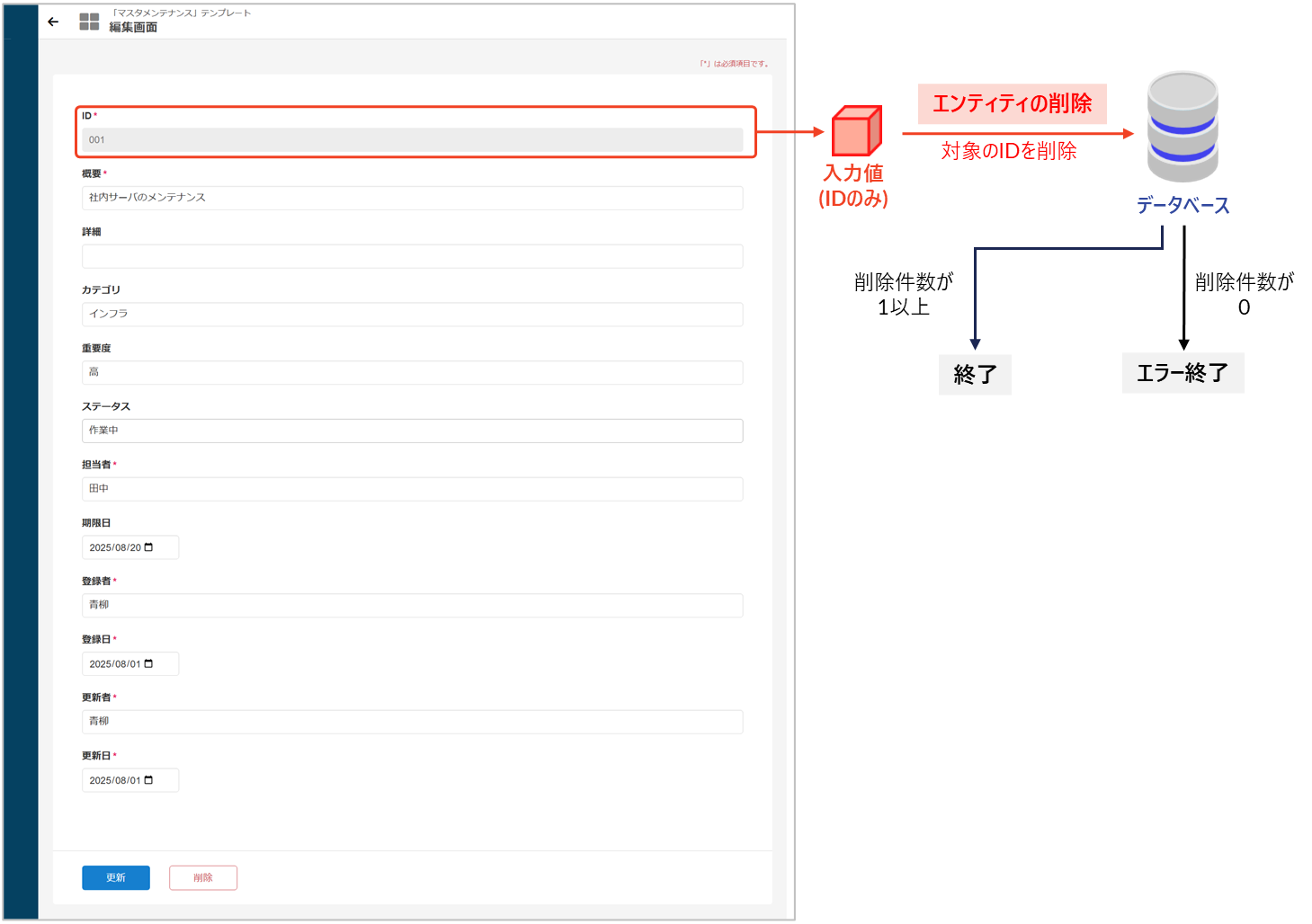
Task: Open calendar picker for 更新日 date
Action: [x=148, y=780]
